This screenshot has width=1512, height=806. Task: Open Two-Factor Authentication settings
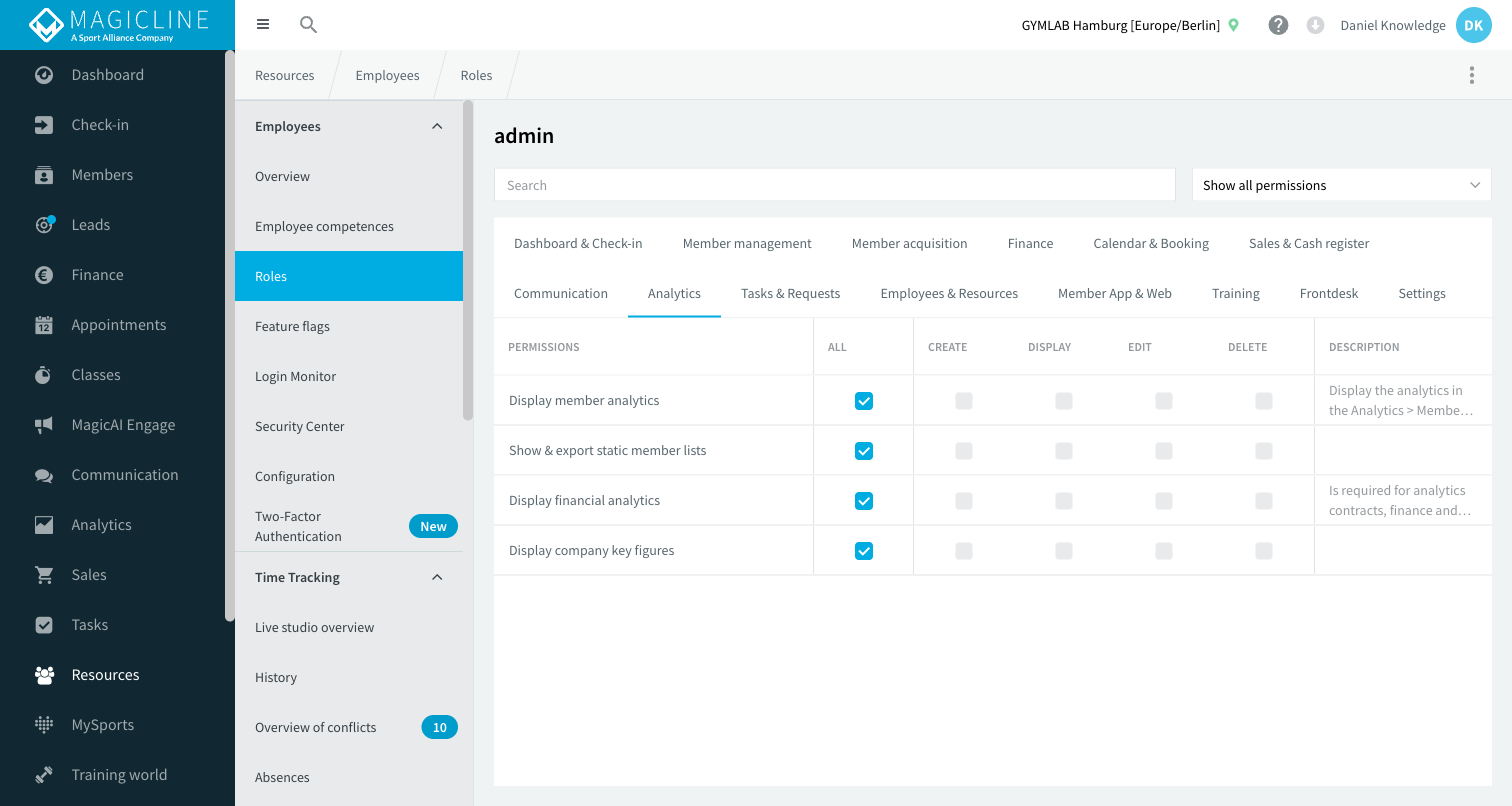349,526
